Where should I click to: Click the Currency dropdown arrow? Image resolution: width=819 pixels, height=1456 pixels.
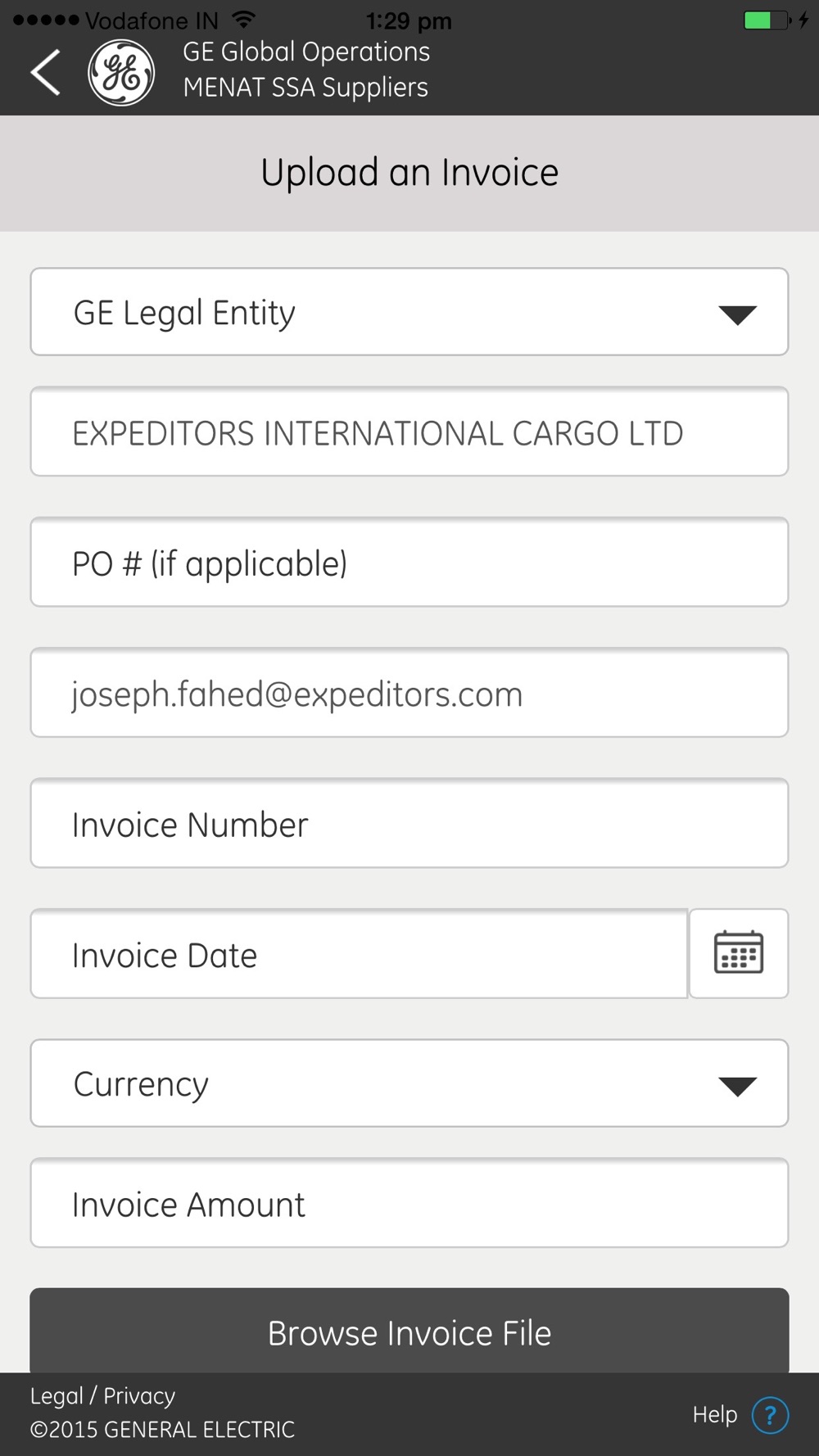click(x=737, y=1086)
